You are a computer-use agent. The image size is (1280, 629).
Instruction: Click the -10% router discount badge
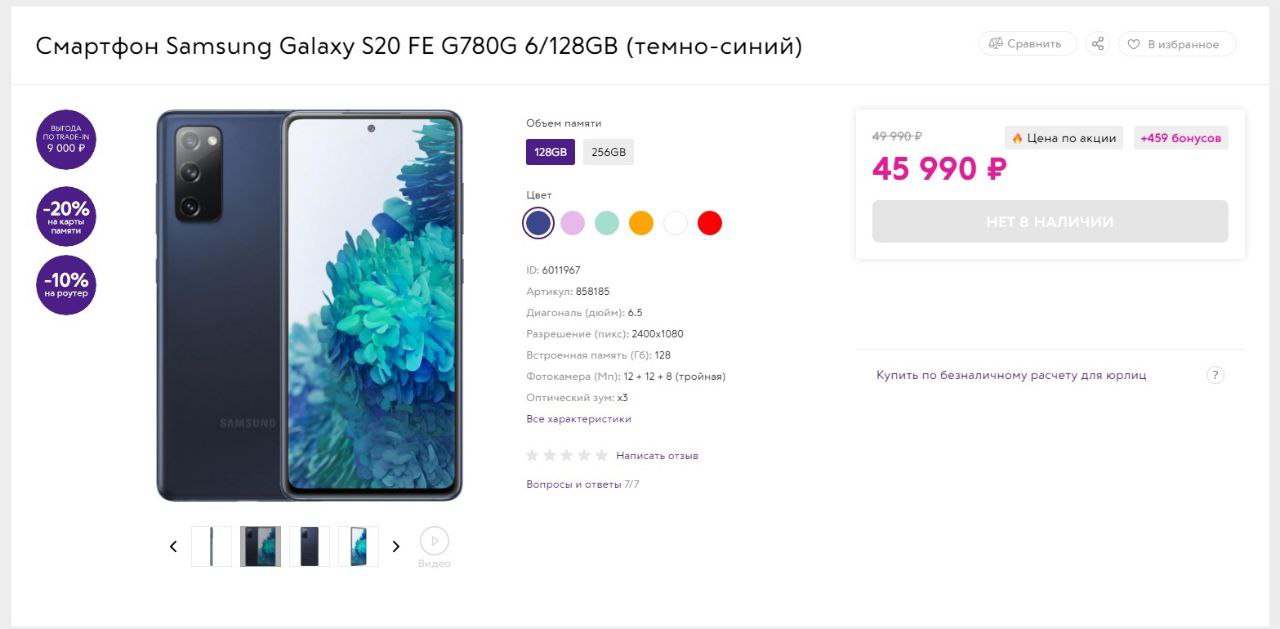[66, 285]
